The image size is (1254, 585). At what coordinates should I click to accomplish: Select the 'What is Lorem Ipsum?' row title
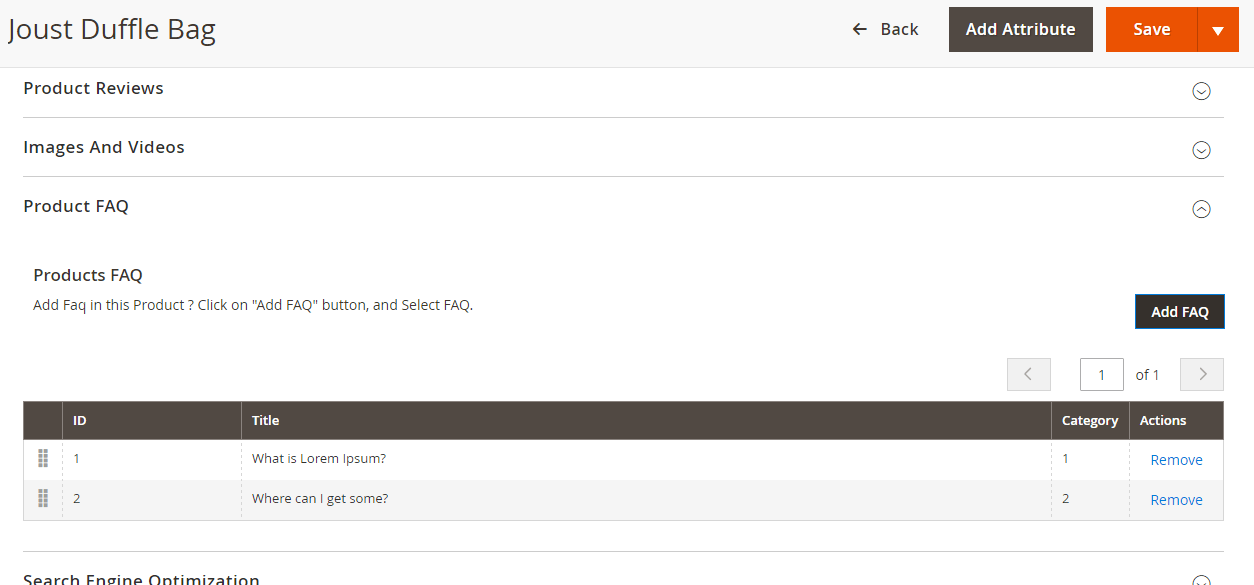point(319,459)
